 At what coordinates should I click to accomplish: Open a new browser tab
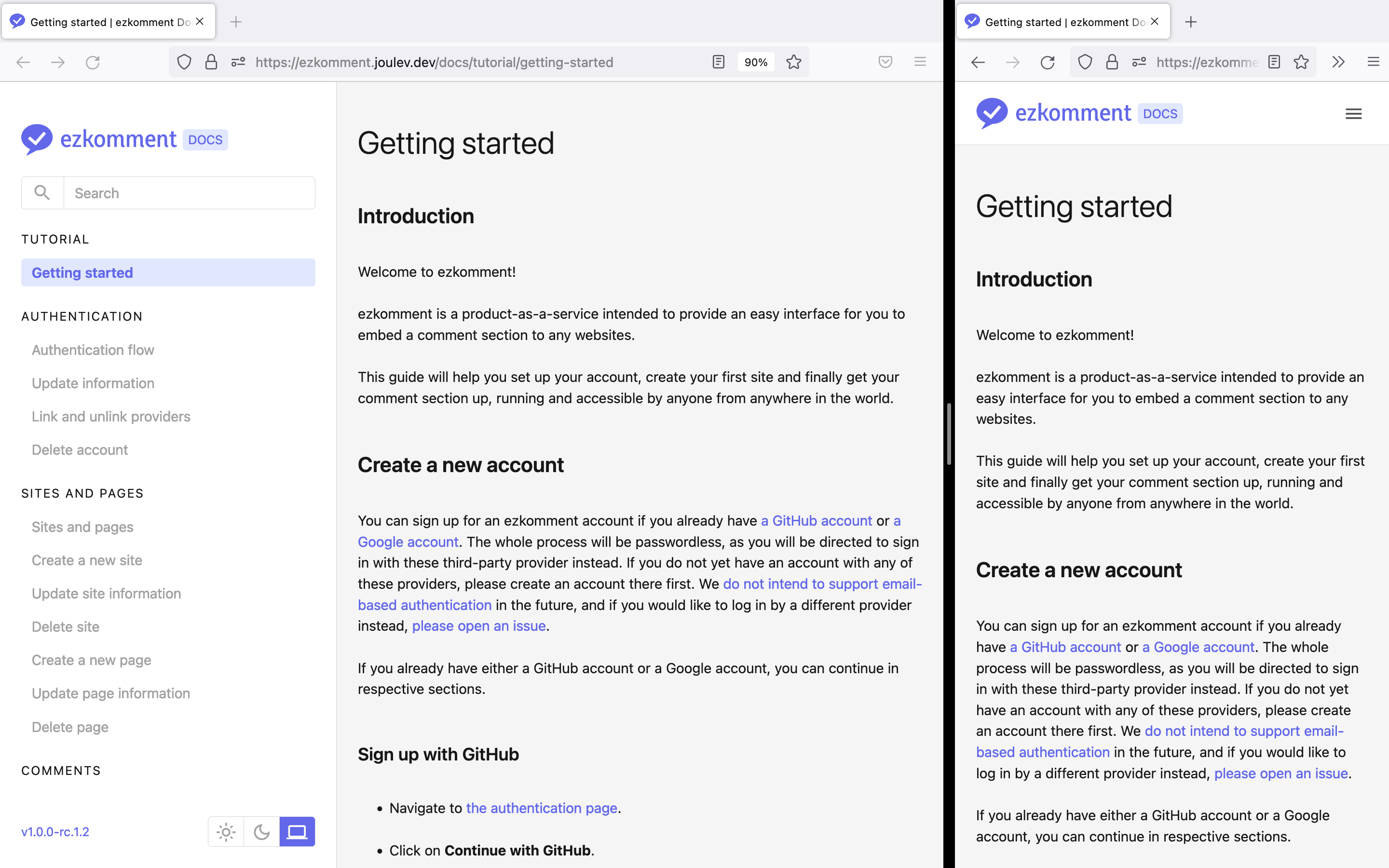tap(236, 21)
